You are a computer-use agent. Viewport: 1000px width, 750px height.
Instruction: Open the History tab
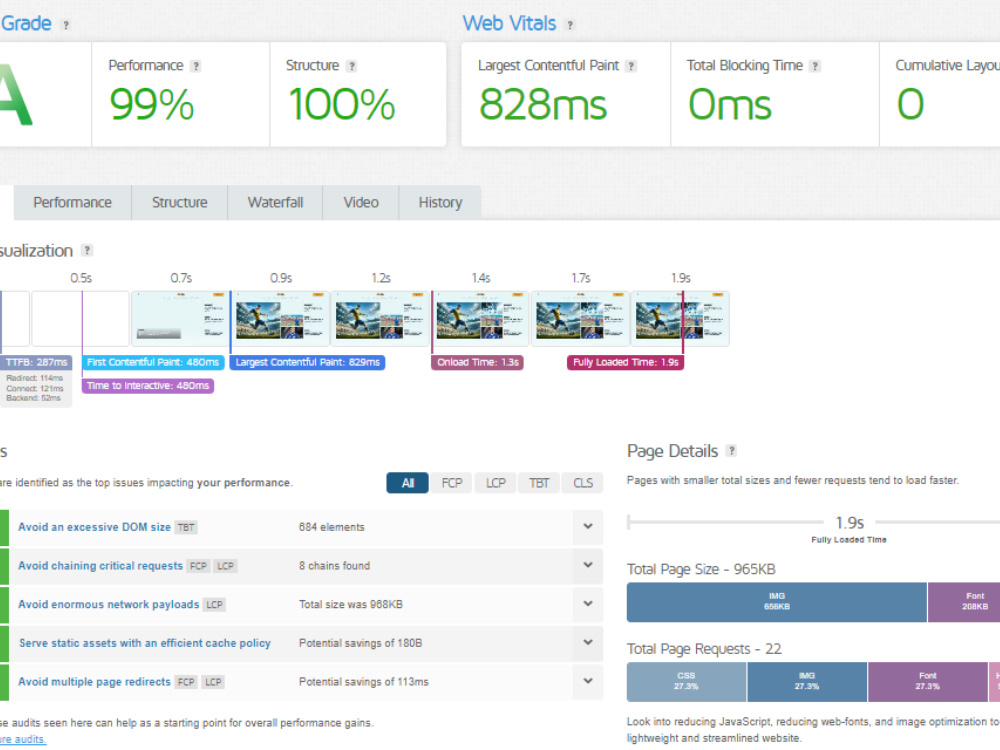coord(440,203)
